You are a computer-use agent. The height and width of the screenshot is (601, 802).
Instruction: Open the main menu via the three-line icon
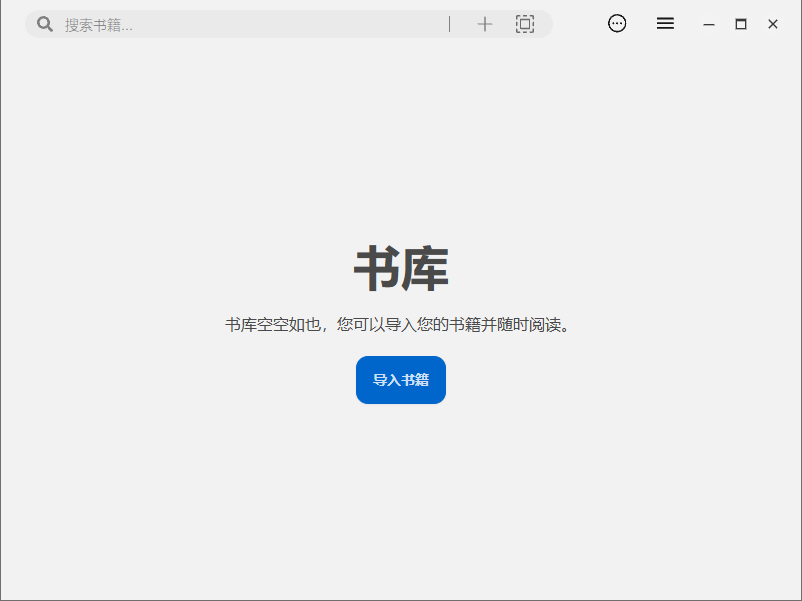[665, 23]
